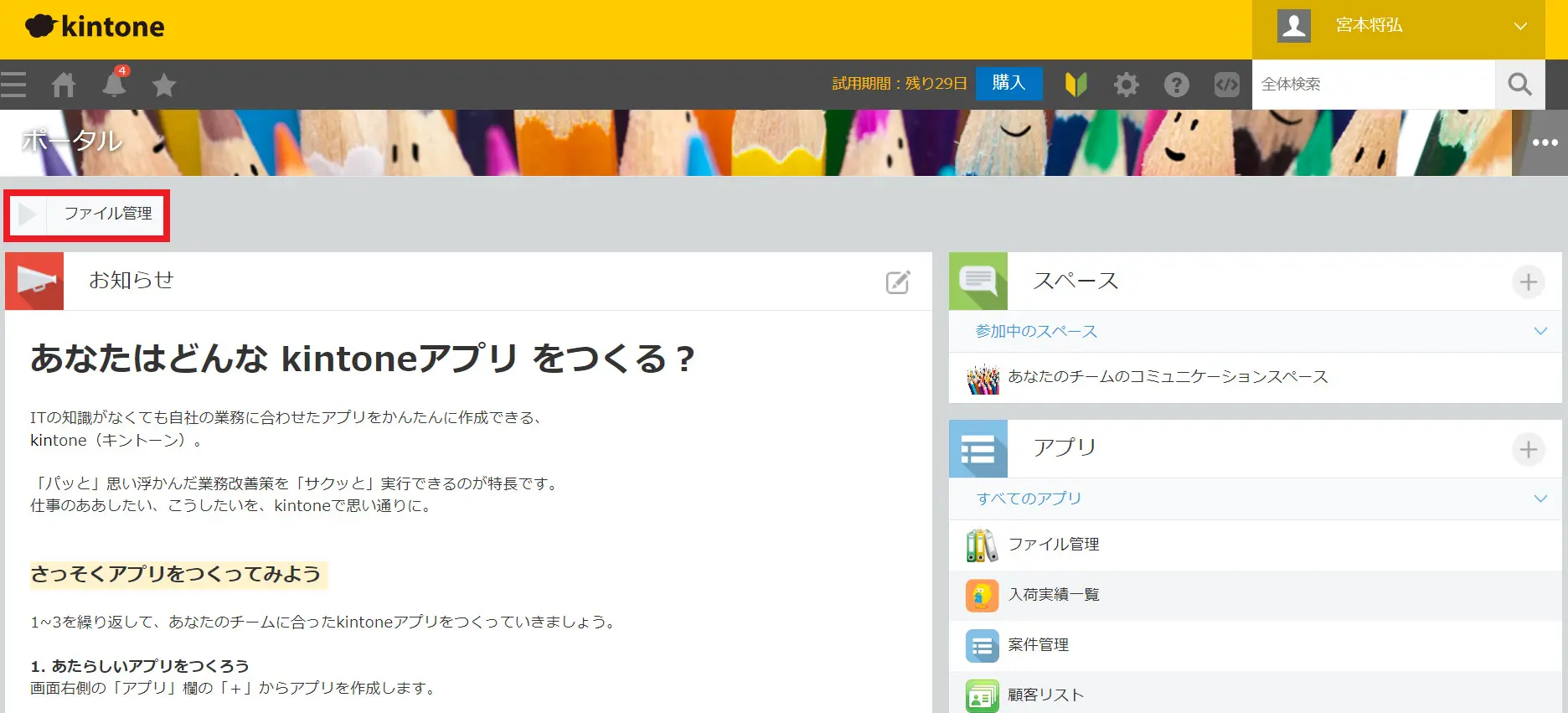The height and width of the screenshot is (713, 1568).
Task: Open the 顧客リスト app link
Action: coord(1046,695)
